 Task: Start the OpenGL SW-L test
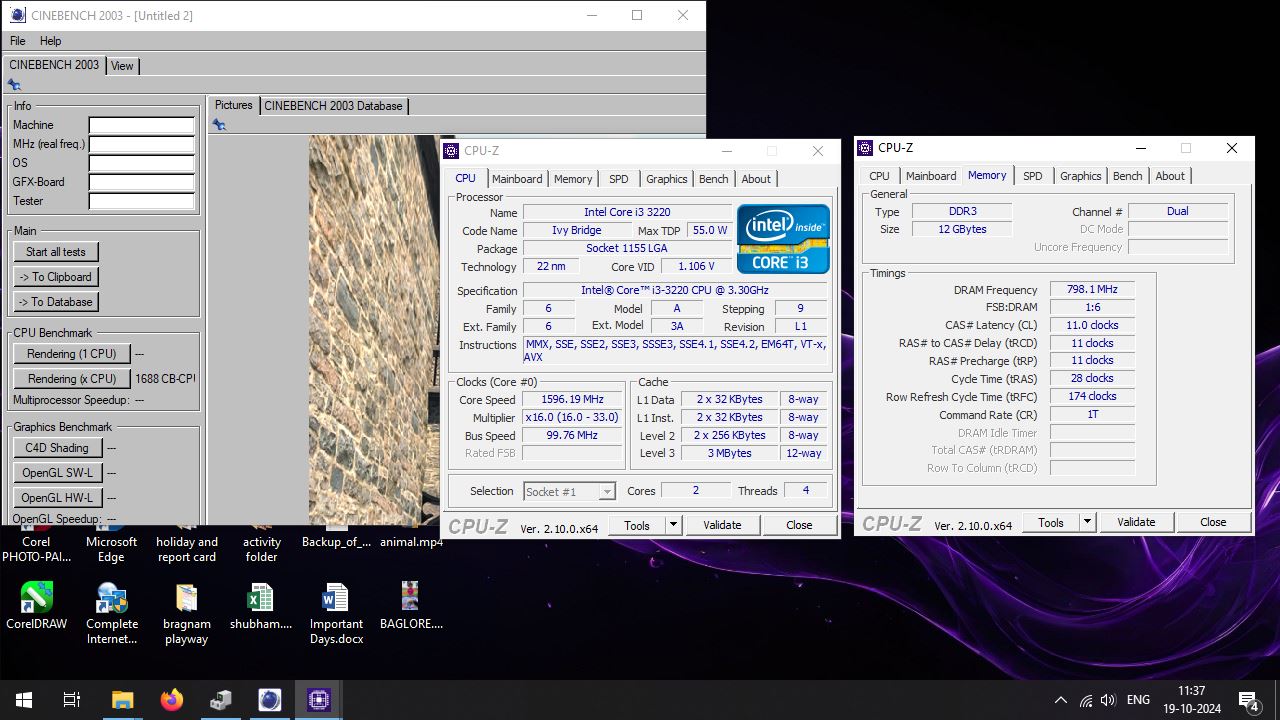[x=57, y=473]
